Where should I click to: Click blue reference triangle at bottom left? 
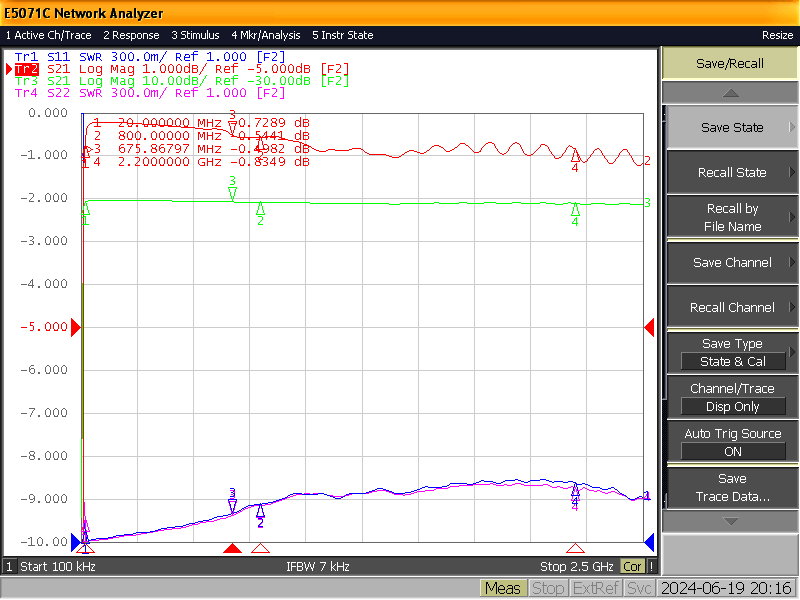76,542
